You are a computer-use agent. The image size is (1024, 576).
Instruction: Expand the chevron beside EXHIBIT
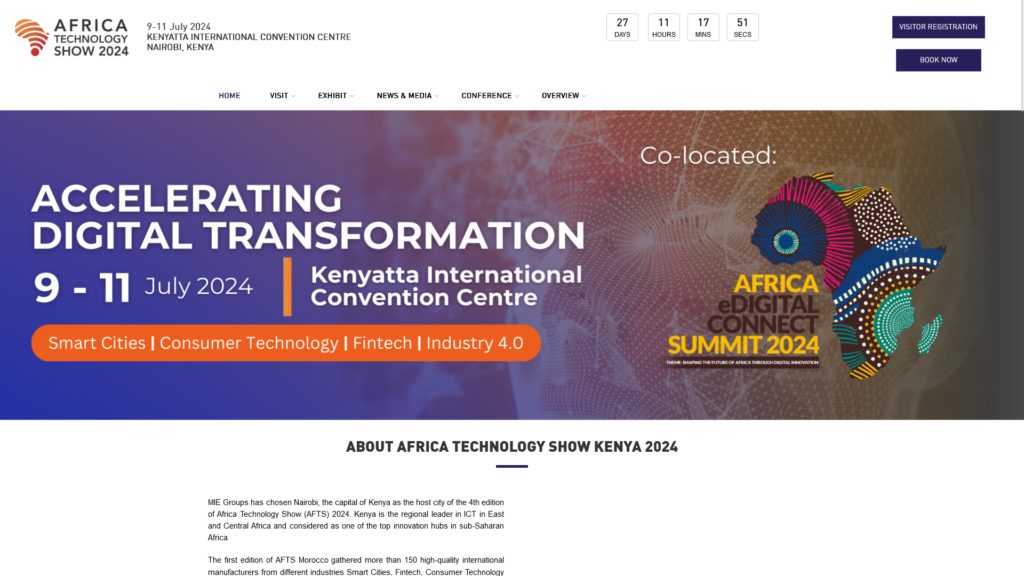click(352, 96)
